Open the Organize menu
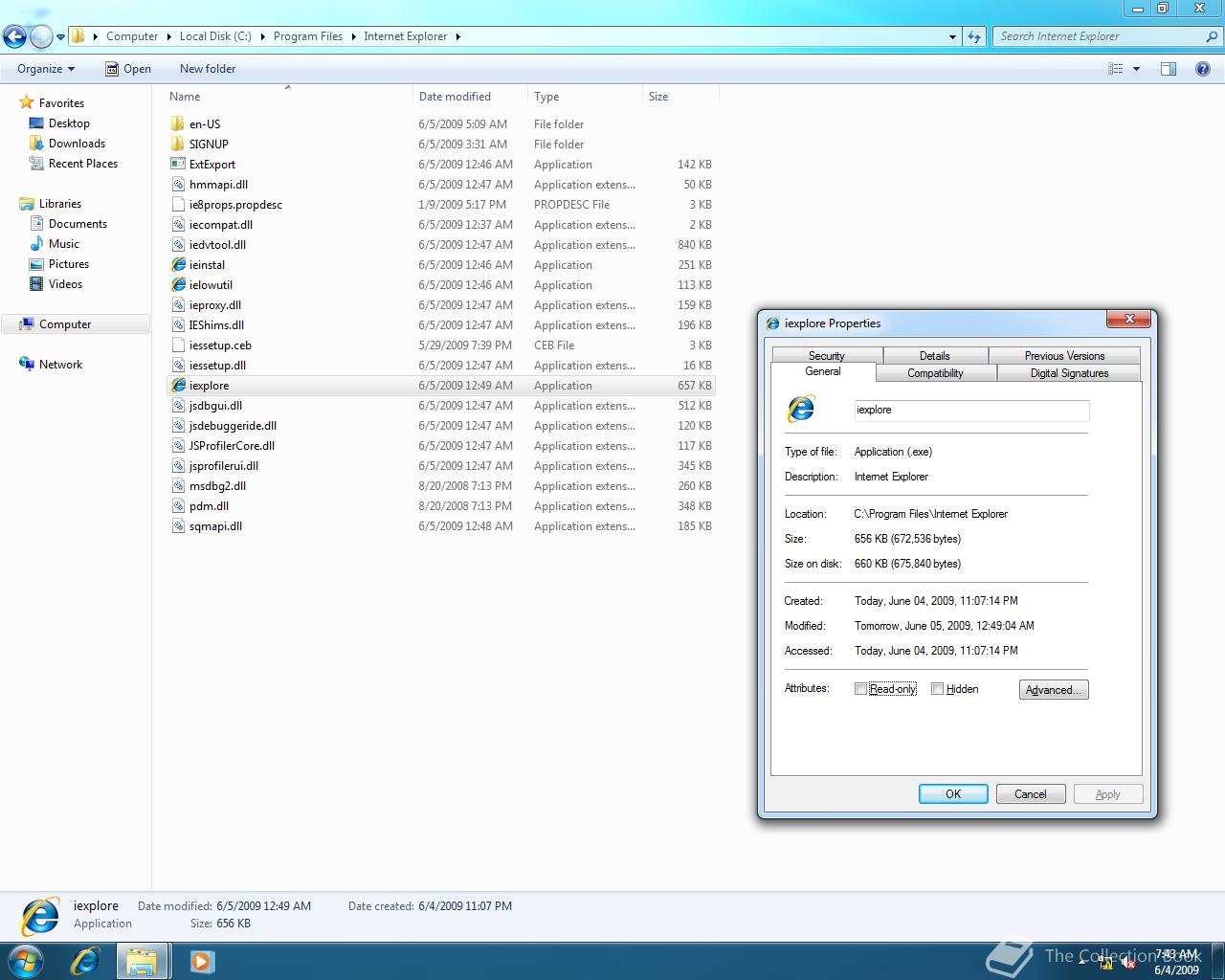1225x980 pixels. point(46,69)
